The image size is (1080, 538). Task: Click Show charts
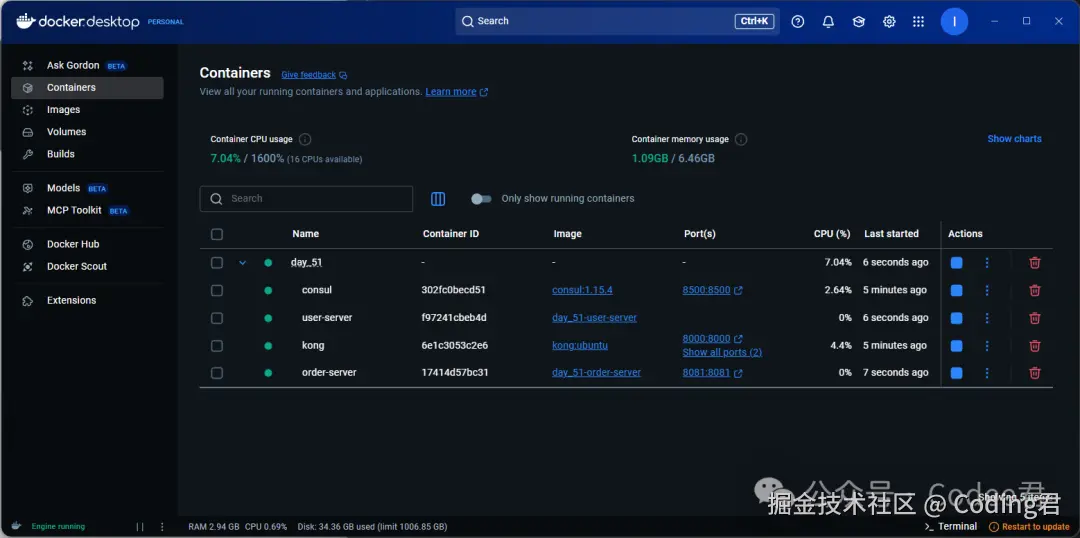(x=1015, y=138)
